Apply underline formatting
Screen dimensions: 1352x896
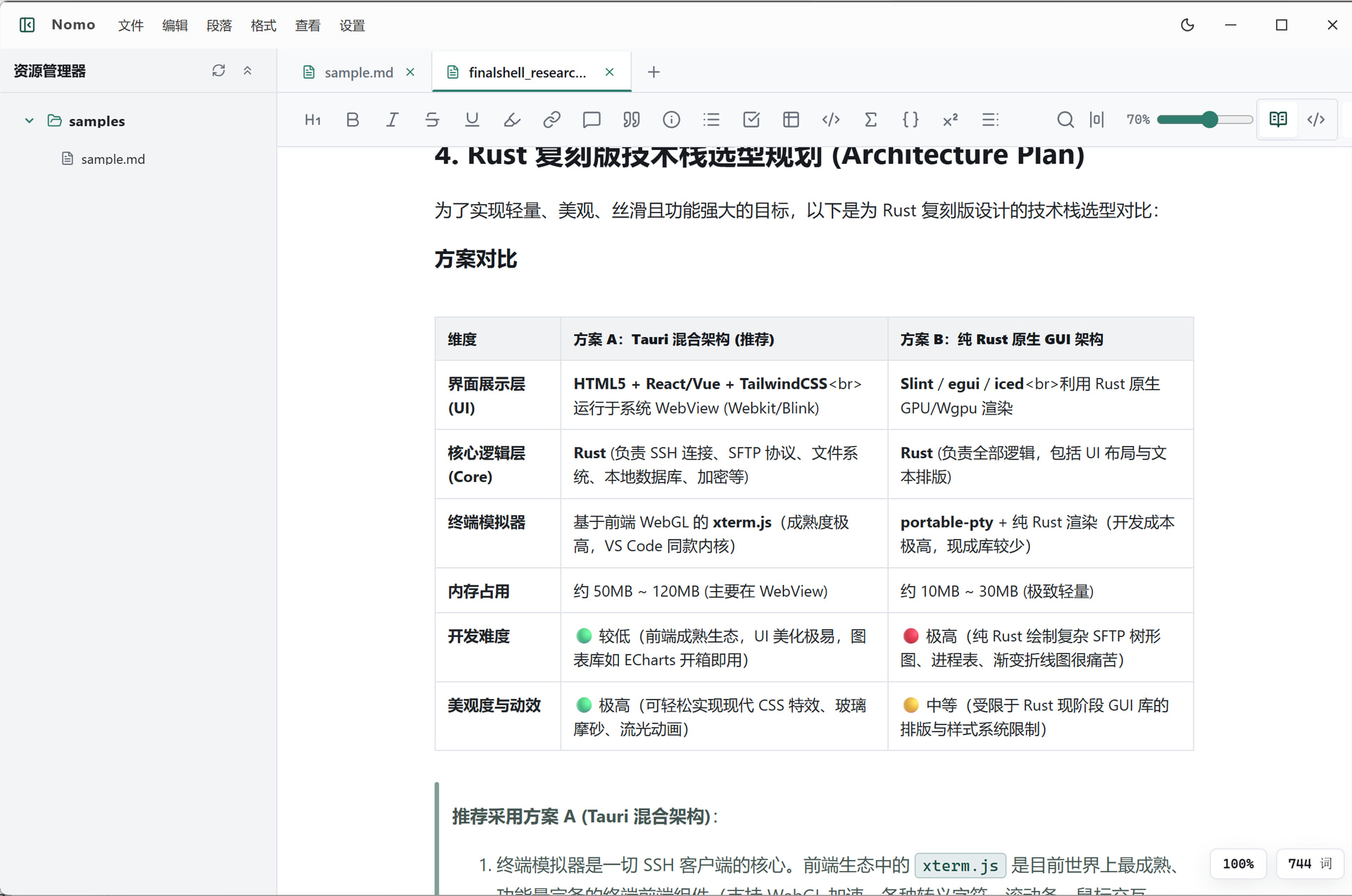click(472, 120)
